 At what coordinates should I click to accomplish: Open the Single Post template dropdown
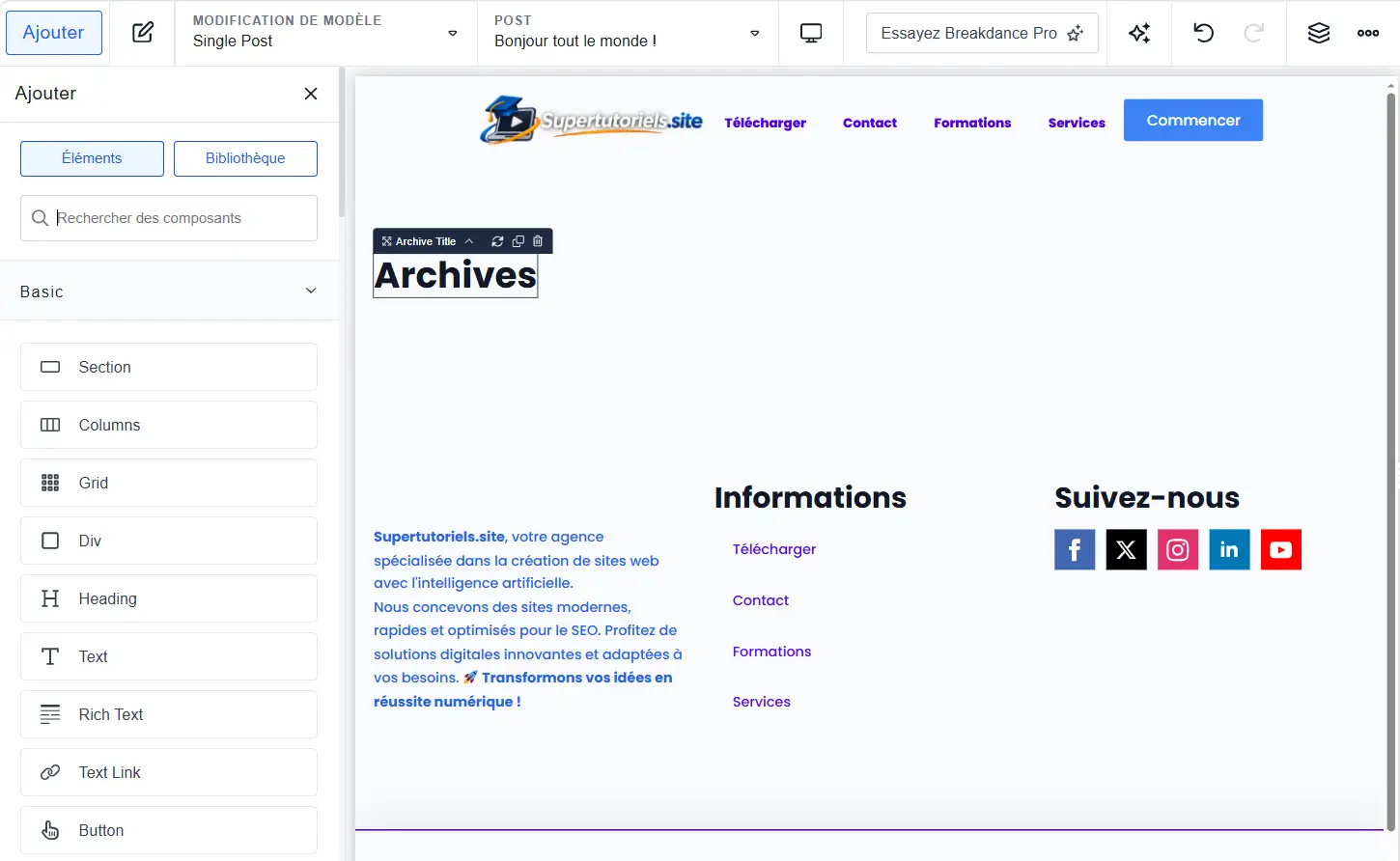pyautogui.click(x=325, y=33)
